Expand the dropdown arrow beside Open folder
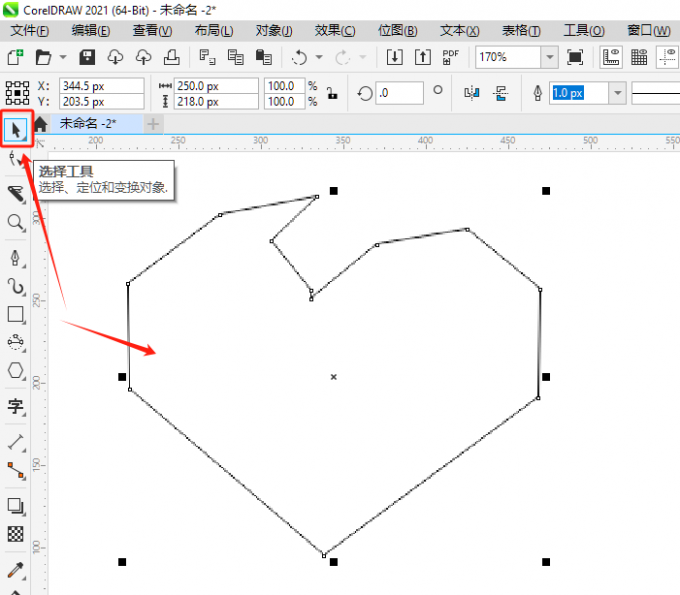 (63, 57)
